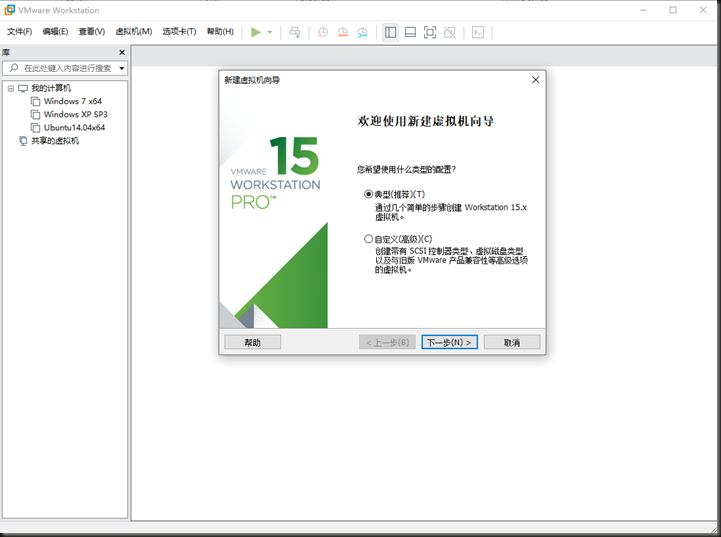Viewport: 721px width, 537px height.
Task: Click the Revert to Snapshot icon
Action: coord(343,32)
